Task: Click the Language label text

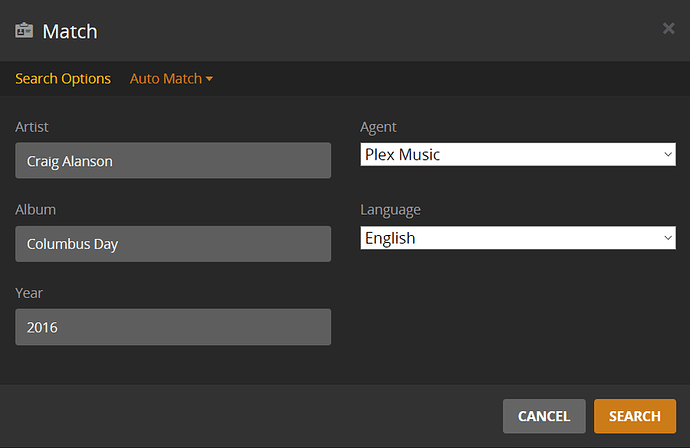Action: pyautogui.click(x=390, y=210)
